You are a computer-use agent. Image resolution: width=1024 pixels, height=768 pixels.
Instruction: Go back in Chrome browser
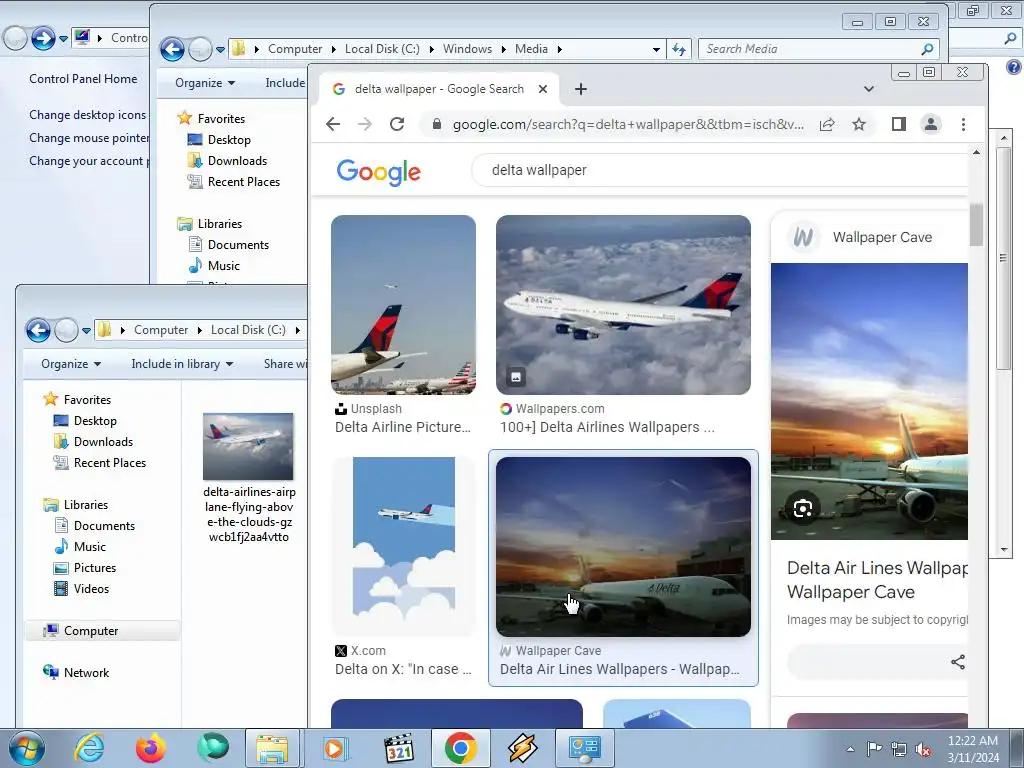[x=333, y=124]
